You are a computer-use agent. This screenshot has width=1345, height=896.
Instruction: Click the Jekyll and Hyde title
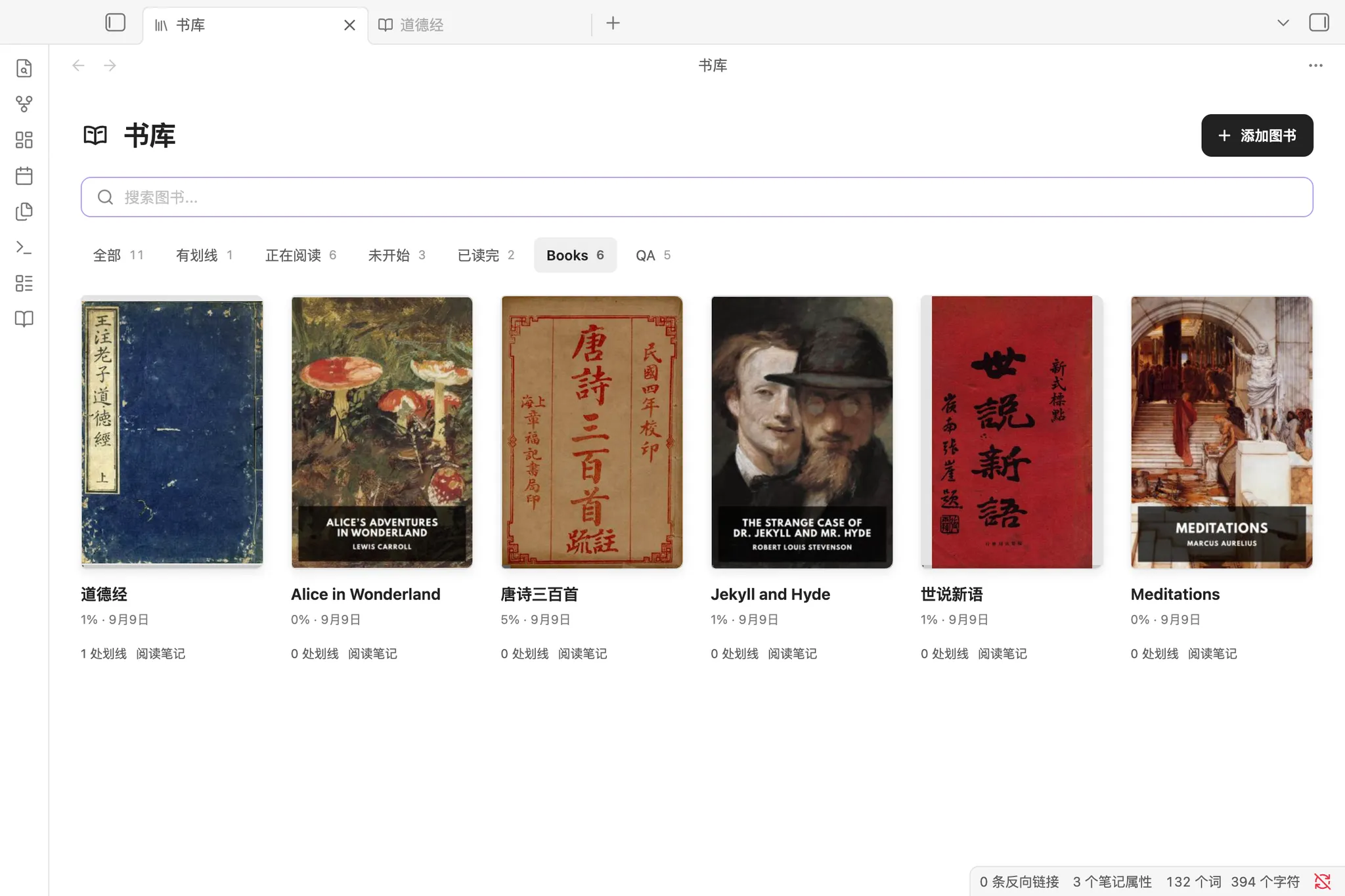pos(770,594)
